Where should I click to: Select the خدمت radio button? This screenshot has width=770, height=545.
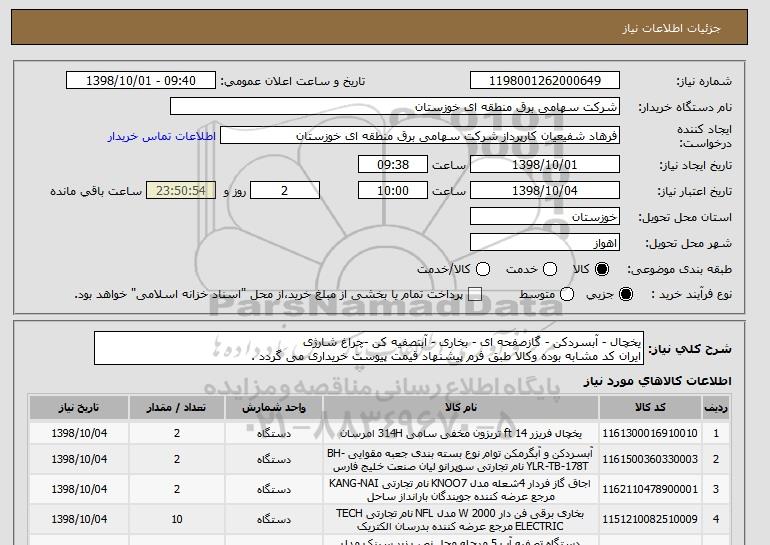pos(550,269)
